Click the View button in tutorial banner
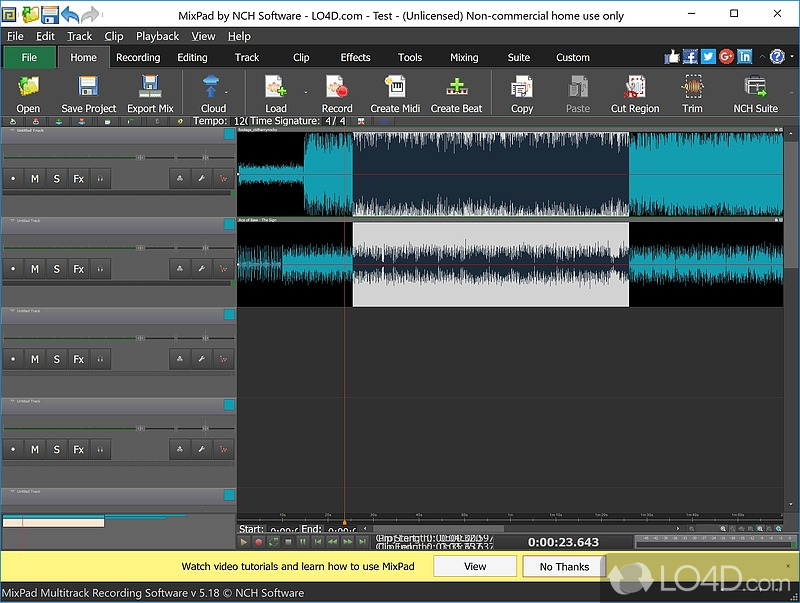This screenshot has width=800, height=603. pos(475,566)
